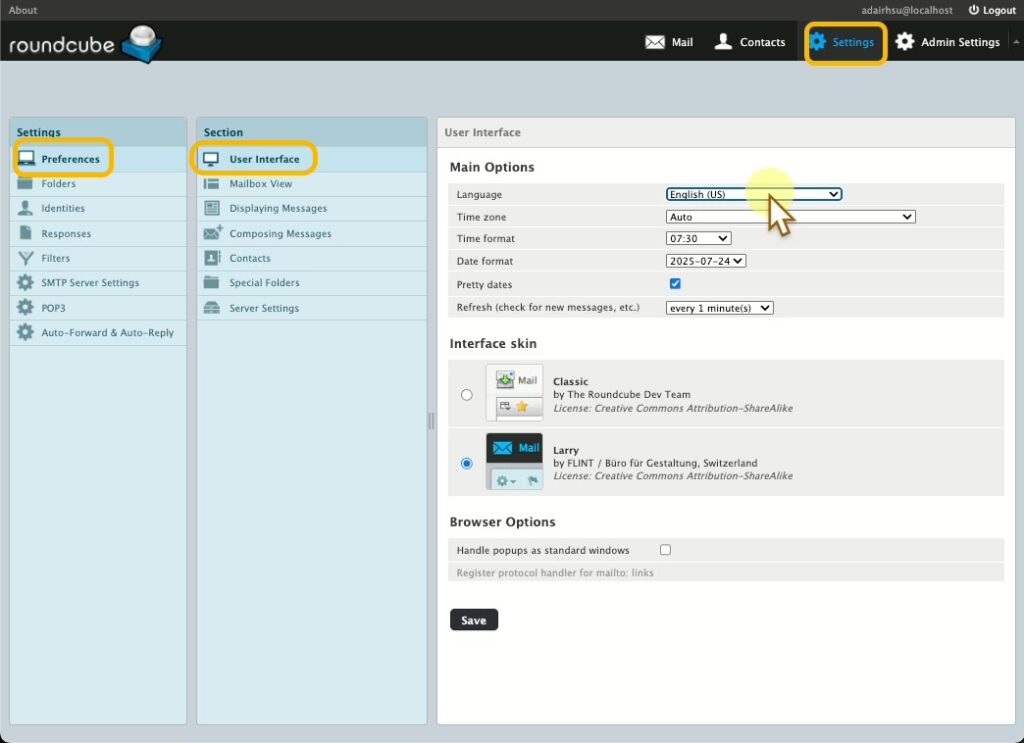This screenshot has width=1024, height=743.
Task: Save the user interface preferences
Action: (473, 620)
